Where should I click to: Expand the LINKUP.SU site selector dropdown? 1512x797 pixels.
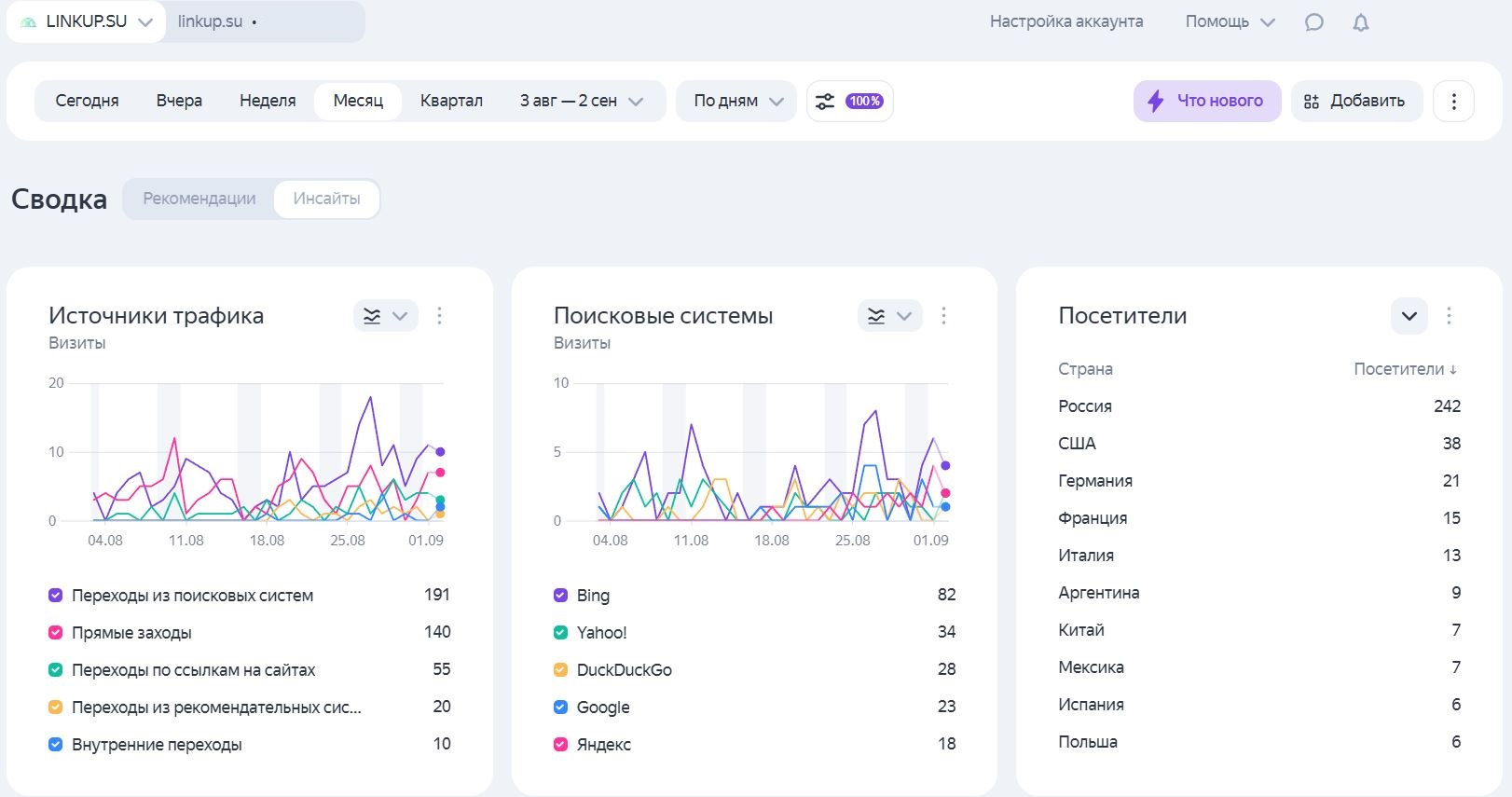87,22
